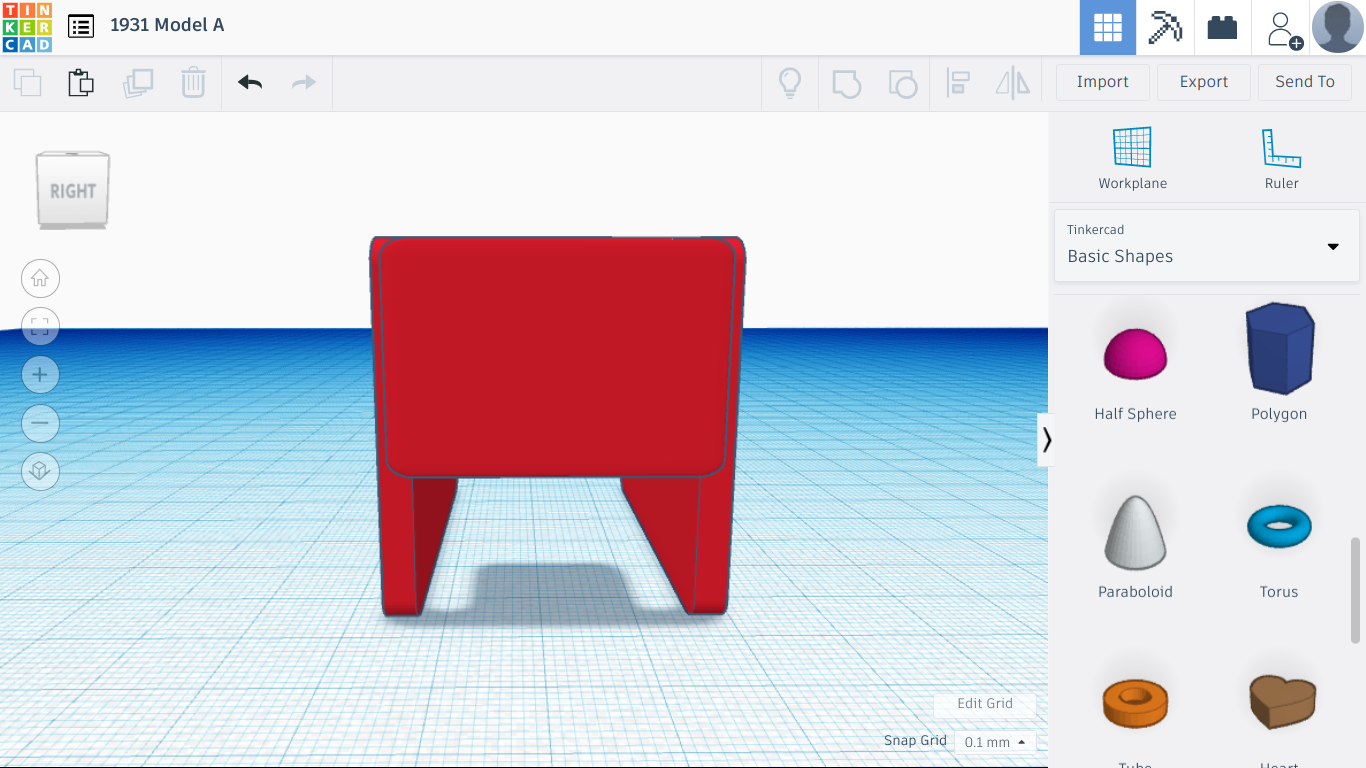
Task: Open the designs list icon
Action: 81,26
